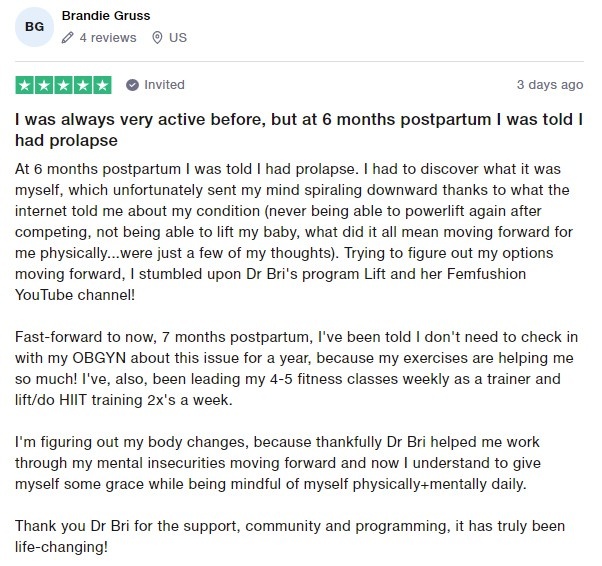
Task: Click the Invited verified checkmark icon
Action: pyautogui.click(x=132, y=85)
